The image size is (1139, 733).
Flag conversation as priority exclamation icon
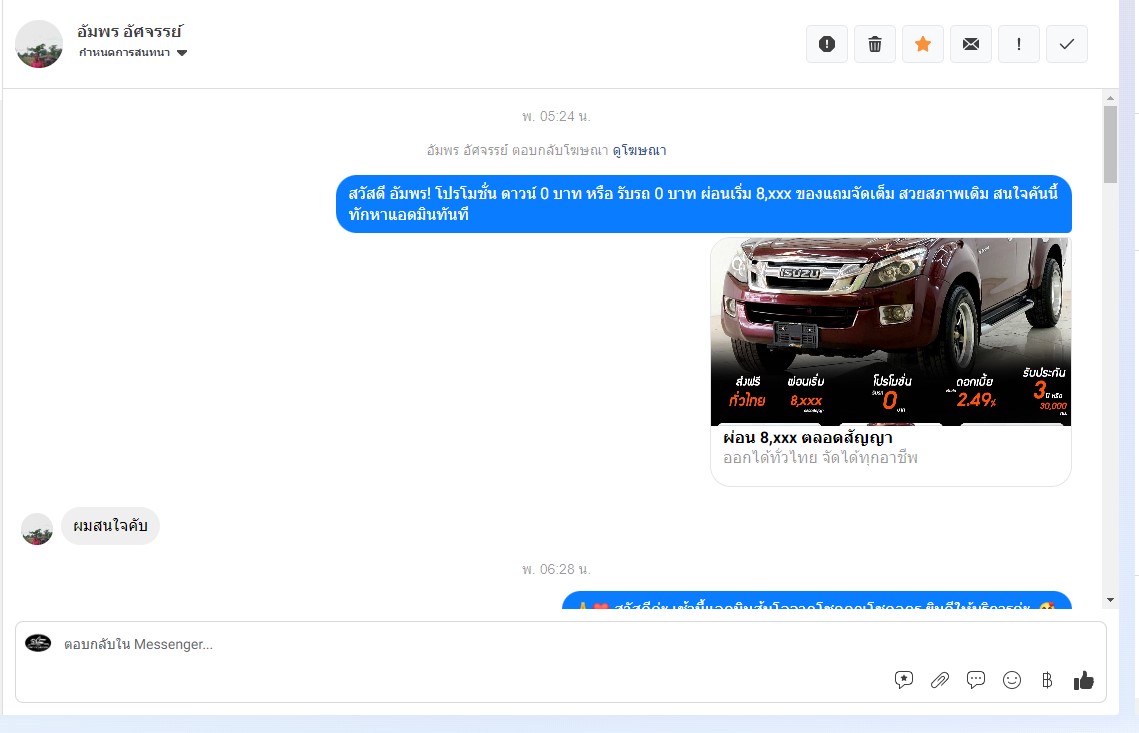1018,44
